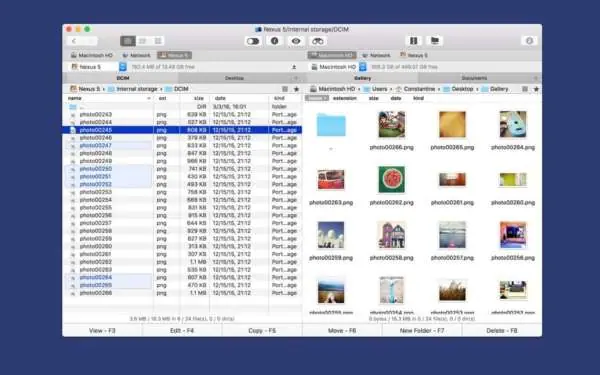
Task: Expand the arrow after Users in breadcrumb
Action: point(391,89)
